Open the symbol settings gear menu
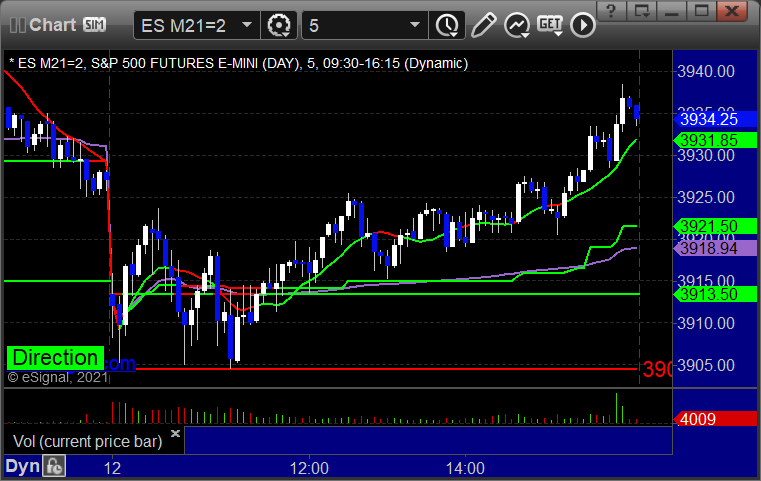 [x=279, y=25]
